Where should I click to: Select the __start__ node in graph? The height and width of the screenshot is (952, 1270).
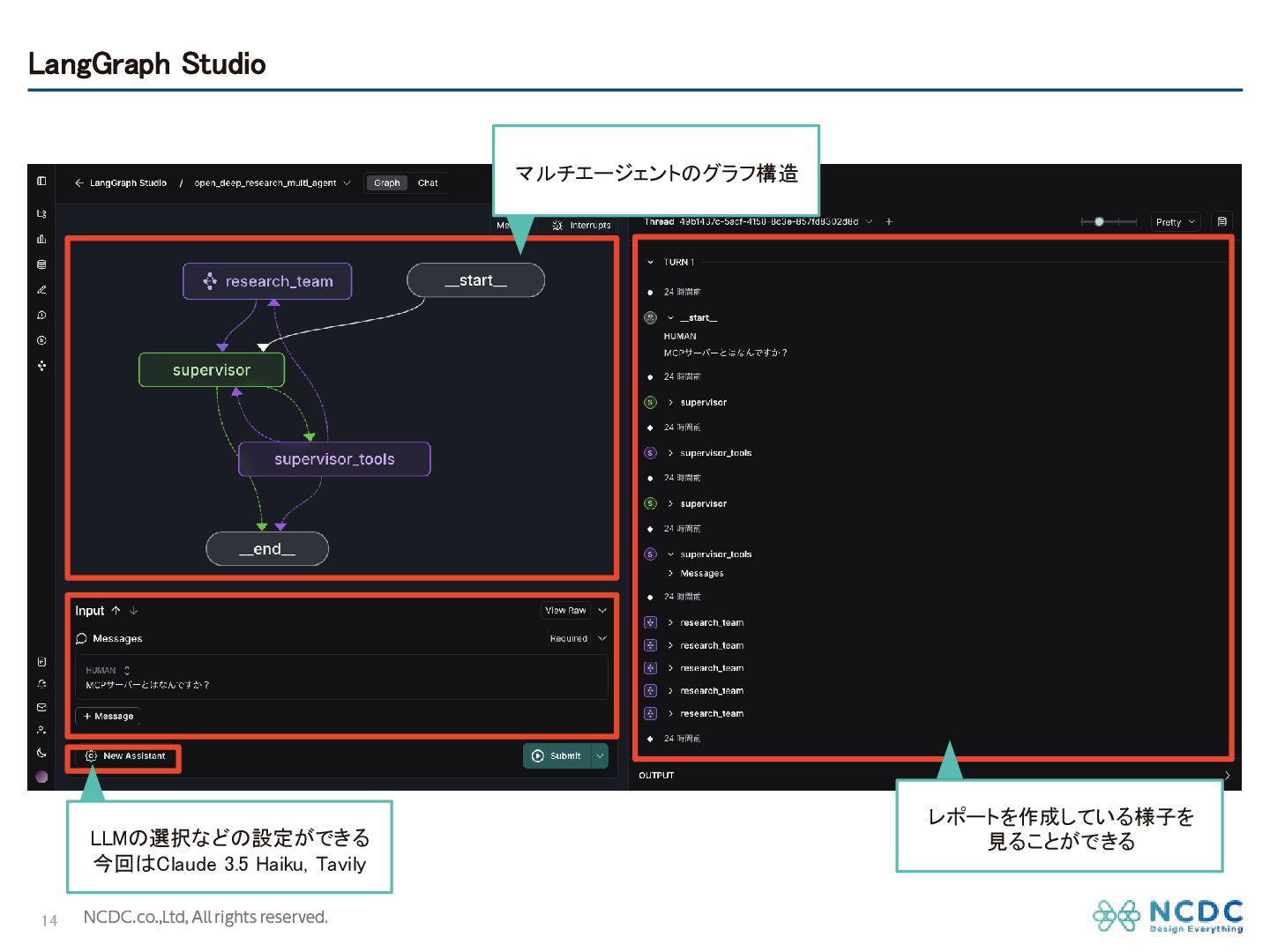pos(475,280)
